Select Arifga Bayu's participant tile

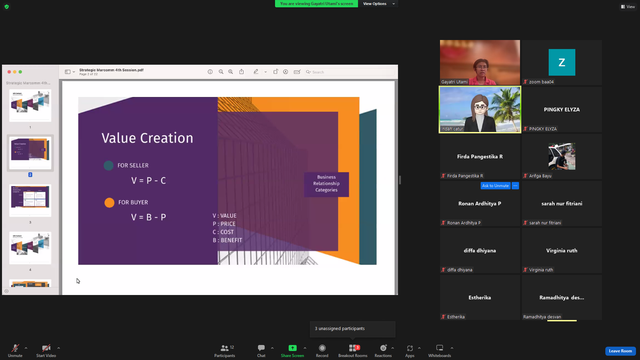562,157
